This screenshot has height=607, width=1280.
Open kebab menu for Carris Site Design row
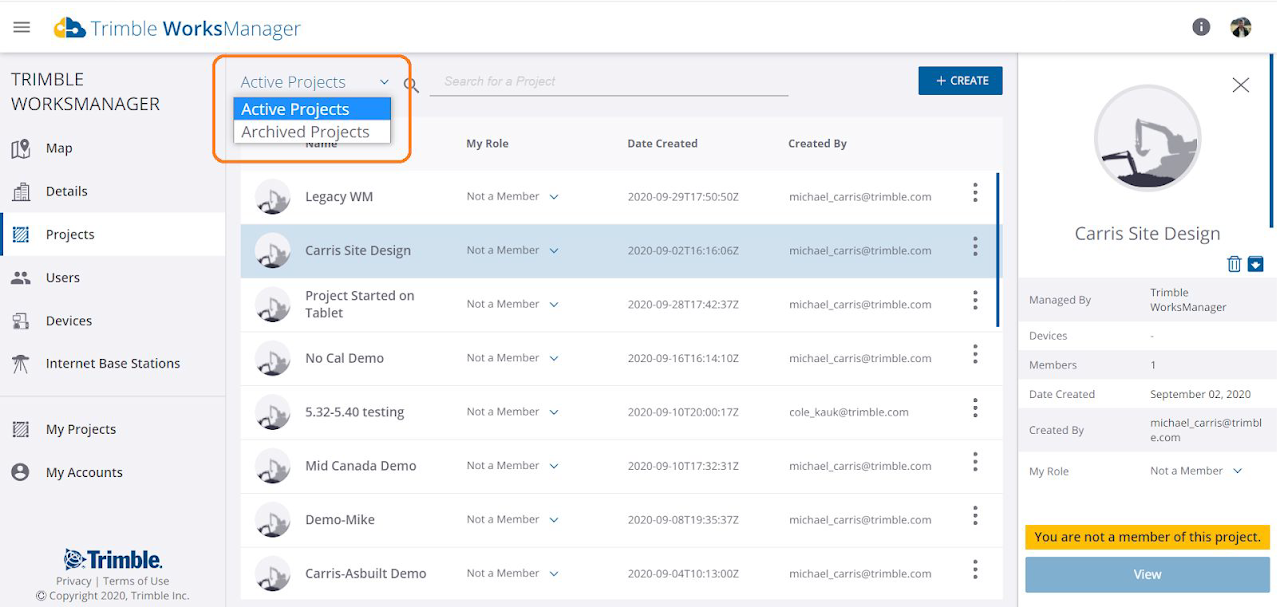[975, 246]
